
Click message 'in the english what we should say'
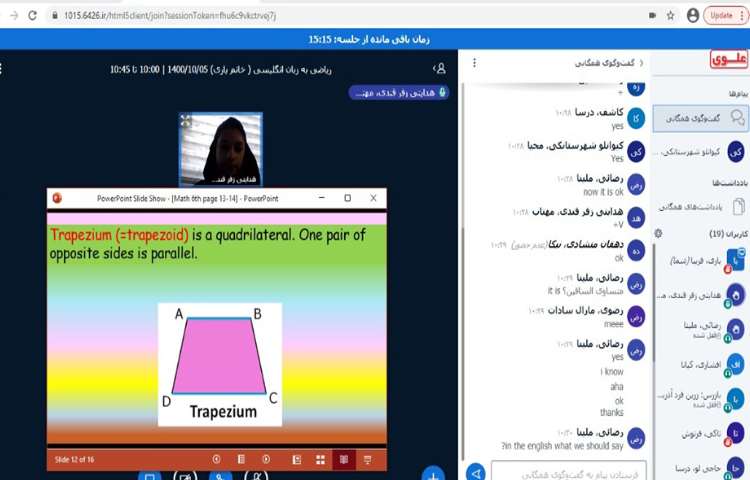562,446
